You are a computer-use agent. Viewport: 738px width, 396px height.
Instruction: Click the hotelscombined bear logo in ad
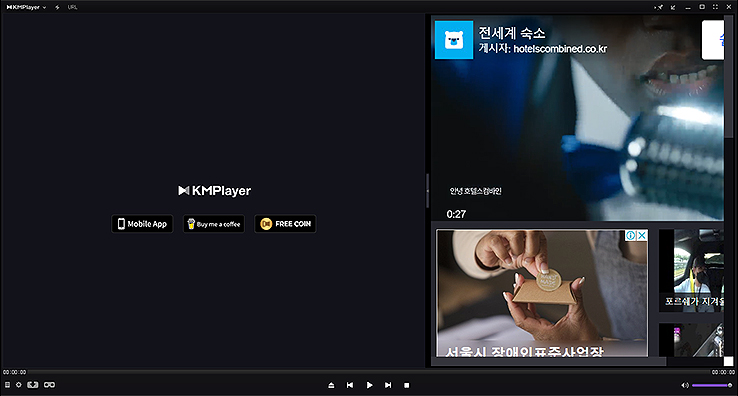tap(454, 40)
